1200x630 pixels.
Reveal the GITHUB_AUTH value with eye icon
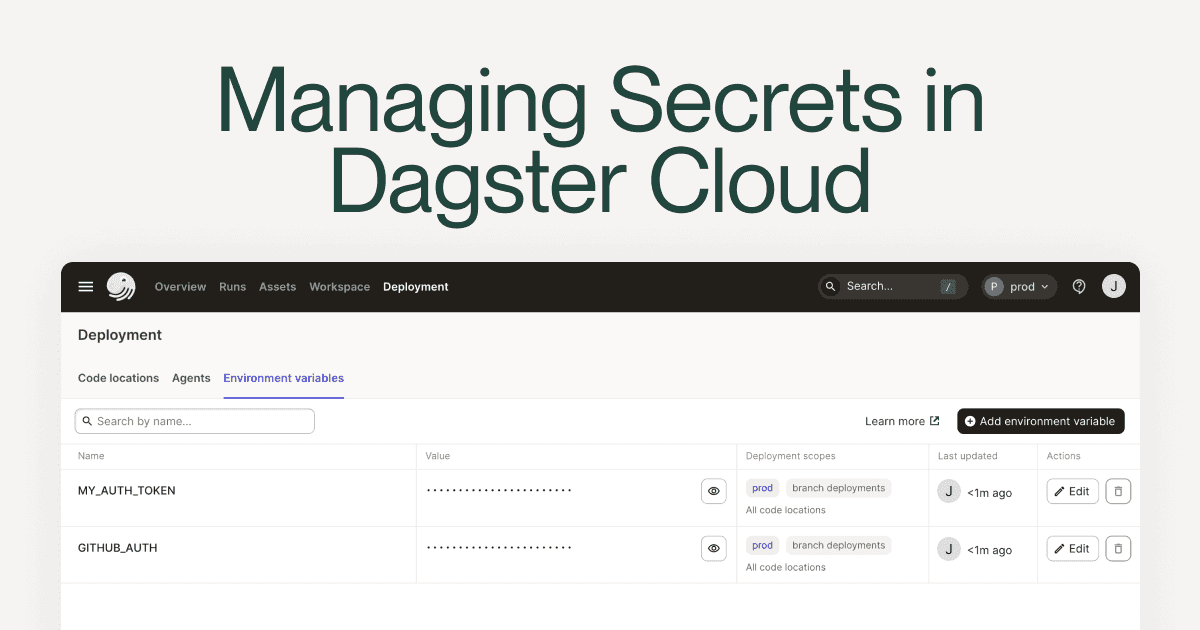point(713,548)
